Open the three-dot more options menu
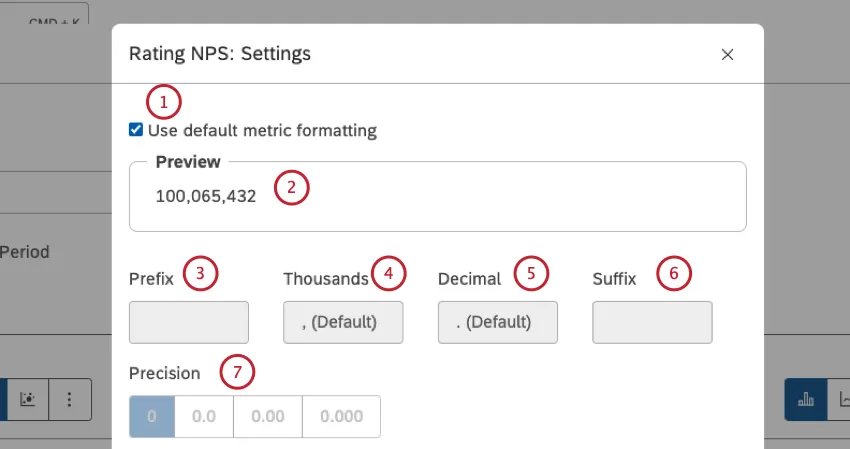 (x=69, y=399)
